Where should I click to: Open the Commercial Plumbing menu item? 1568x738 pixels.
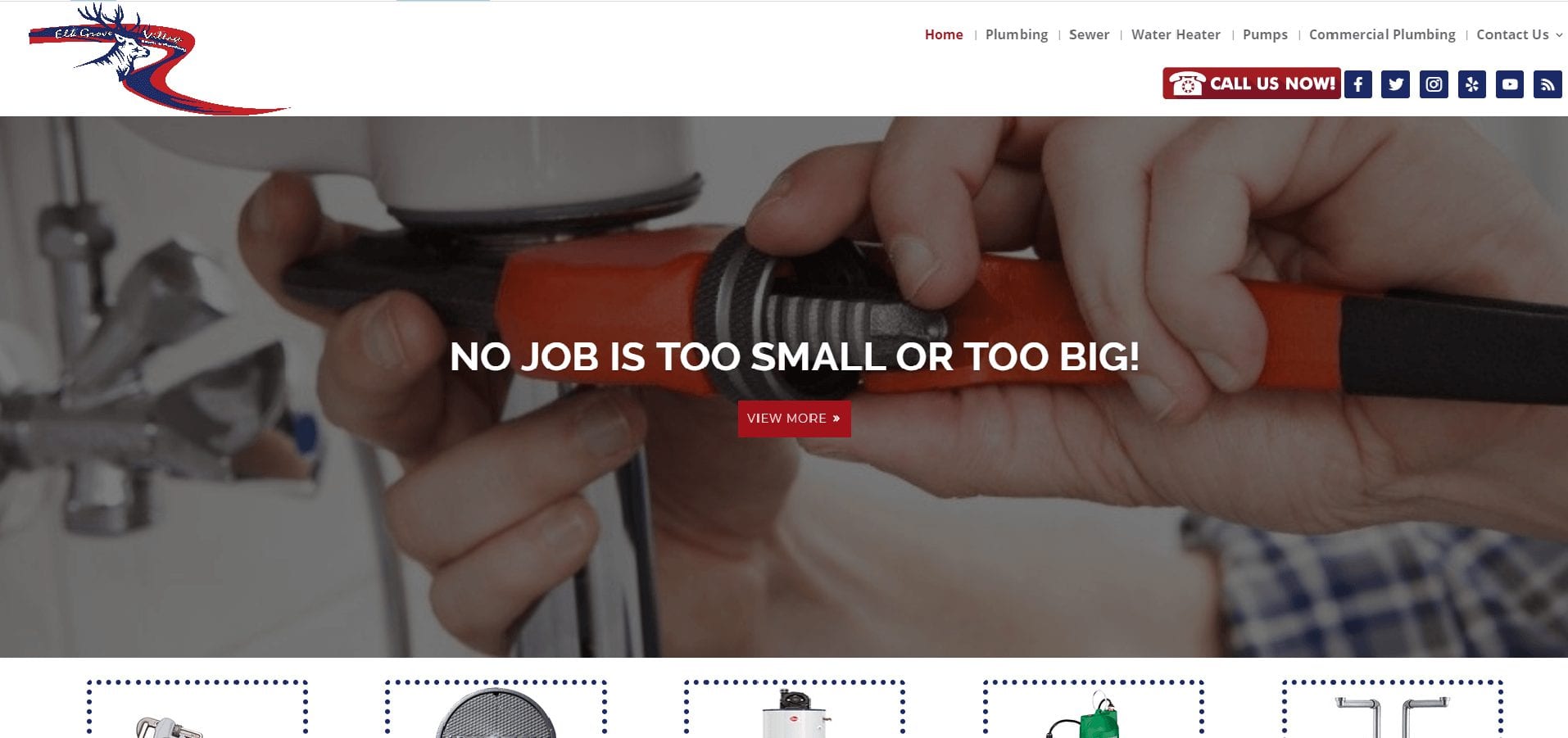click(1382, 34)
